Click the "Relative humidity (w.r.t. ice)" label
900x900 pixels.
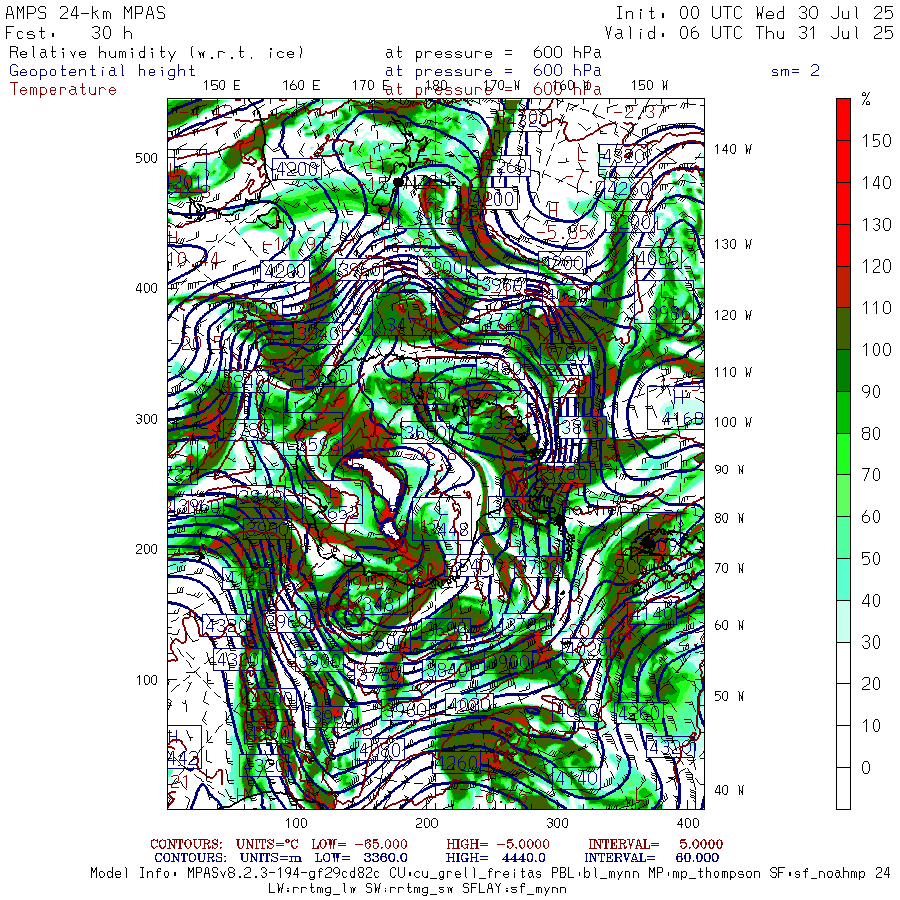click(x=156, y=53)
